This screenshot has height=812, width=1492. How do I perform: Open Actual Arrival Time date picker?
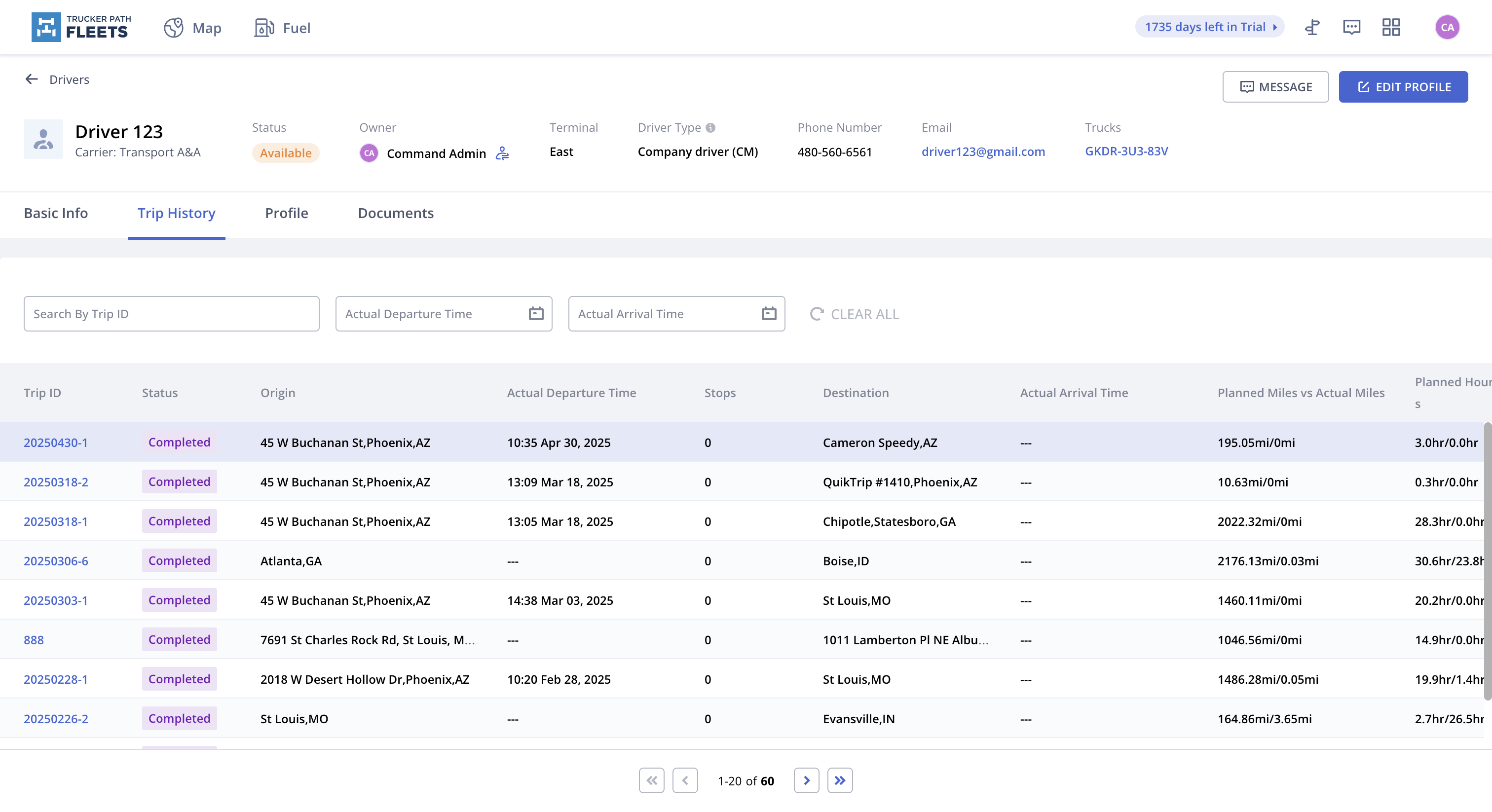tap(769, 314)
